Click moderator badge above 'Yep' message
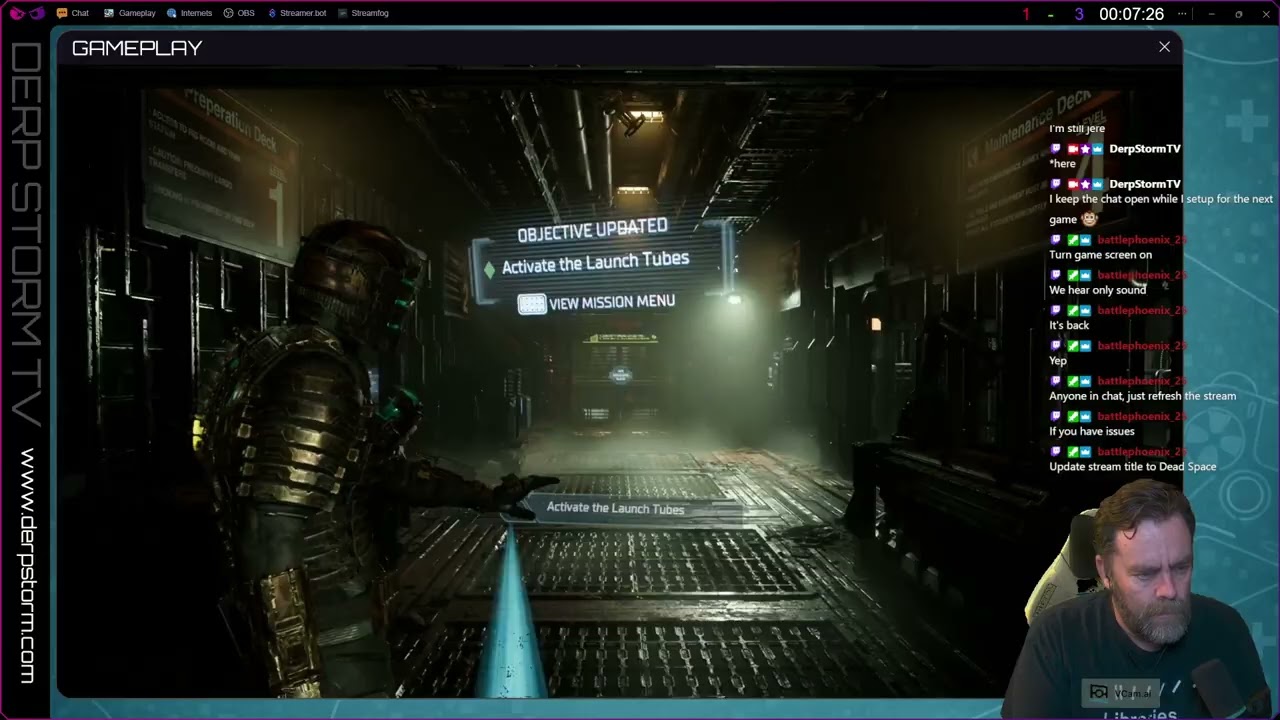The image size is (1280, 720). tap(1072, 346)
